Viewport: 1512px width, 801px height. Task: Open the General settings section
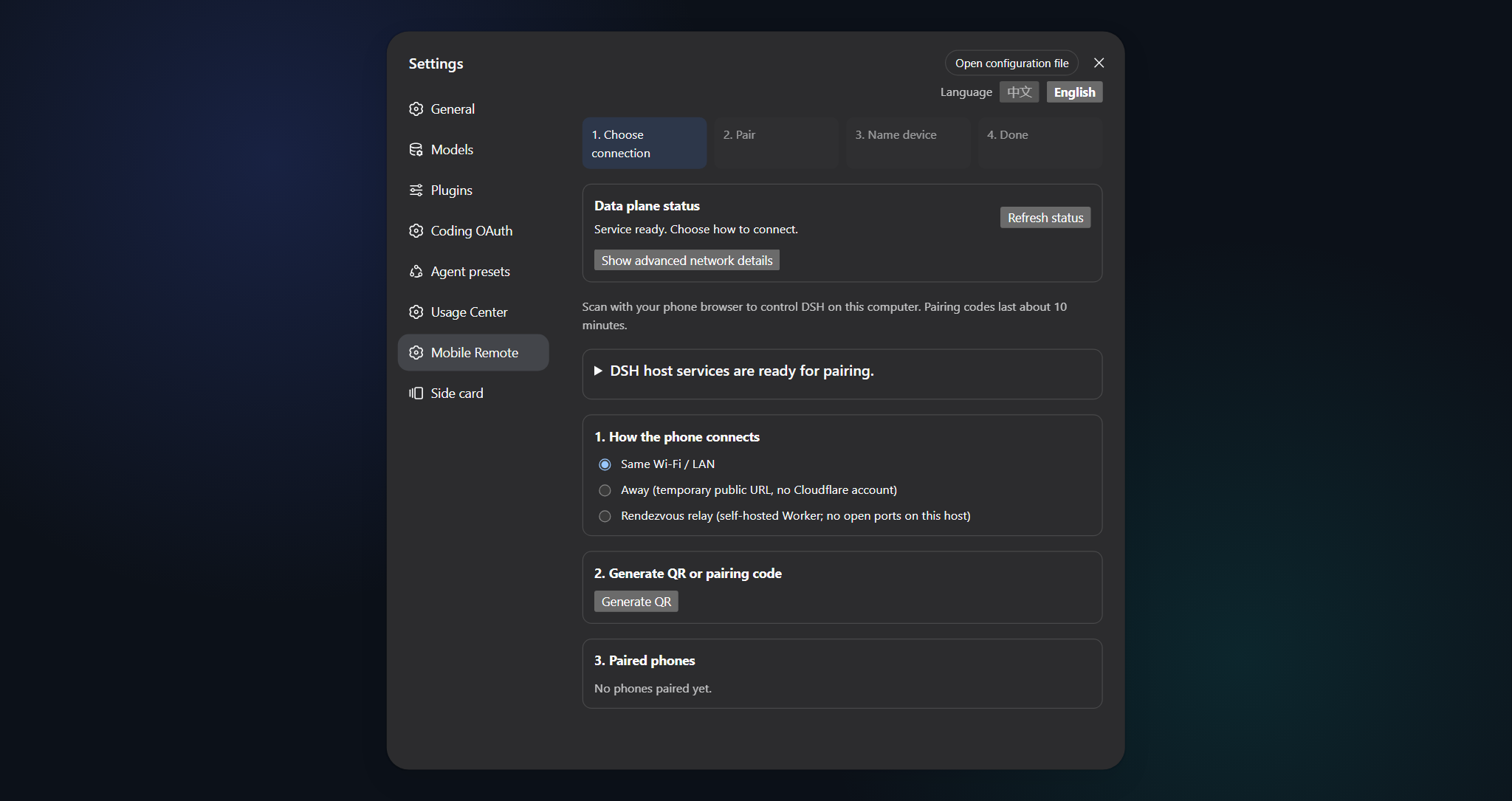[473, 109]
